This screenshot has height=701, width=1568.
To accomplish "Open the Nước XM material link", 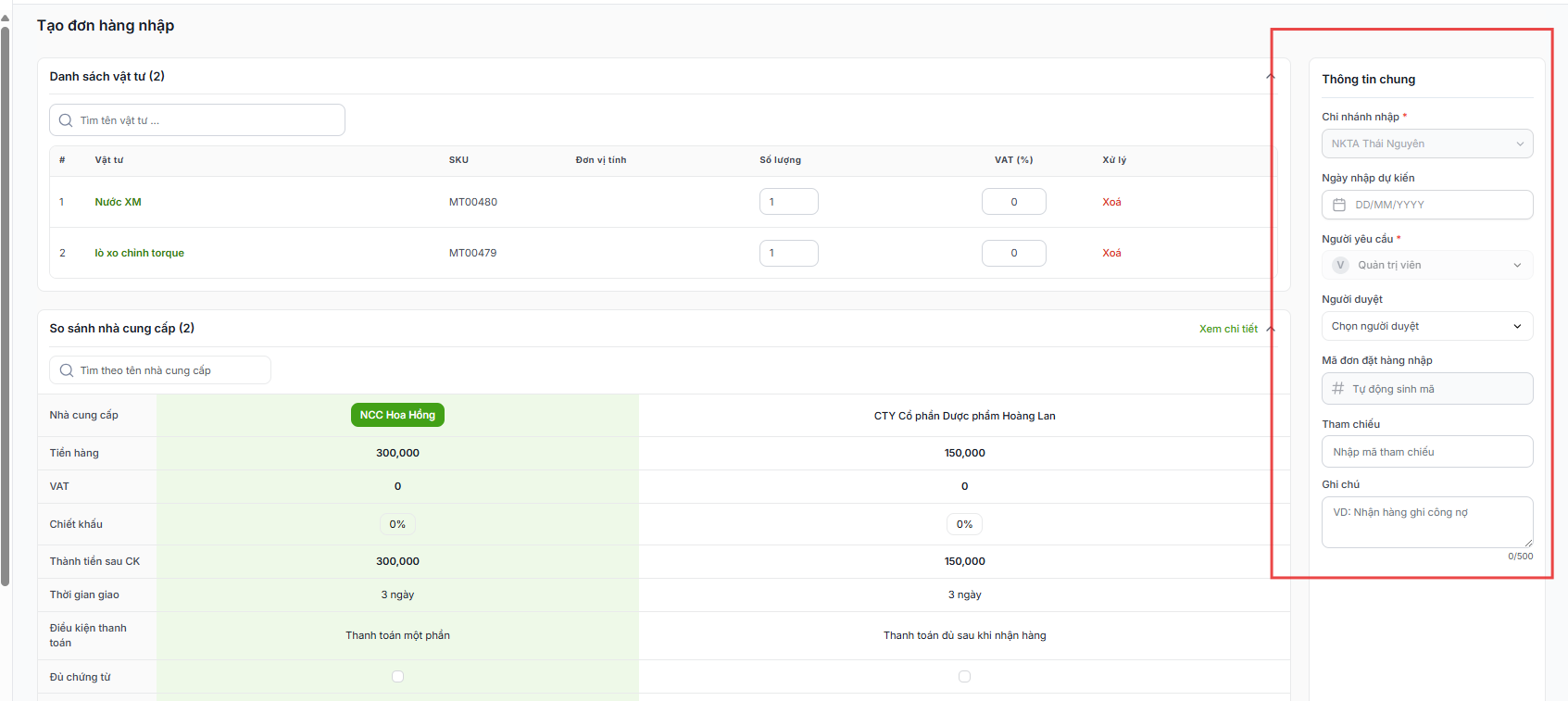I will coord(118,202).
